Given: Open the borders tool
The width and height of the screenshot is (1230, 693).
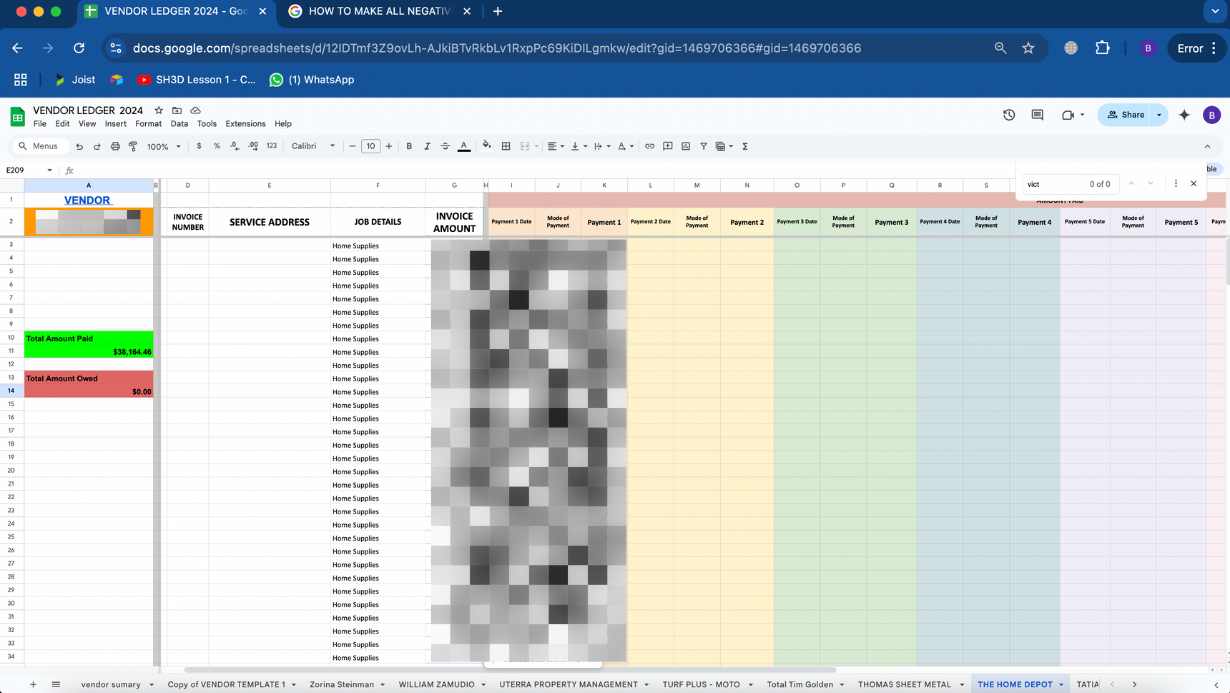Looking at the screenshot, I should coord(506,146).
